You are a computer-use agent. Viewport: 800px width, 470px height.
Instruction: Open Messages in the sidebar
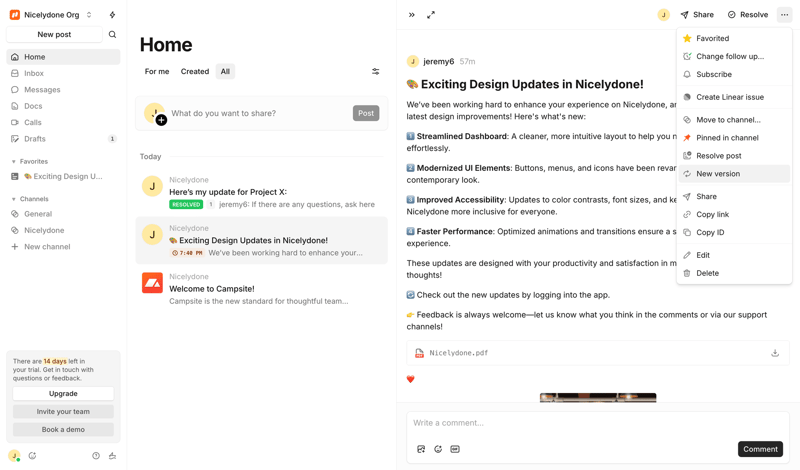[63, 89]
